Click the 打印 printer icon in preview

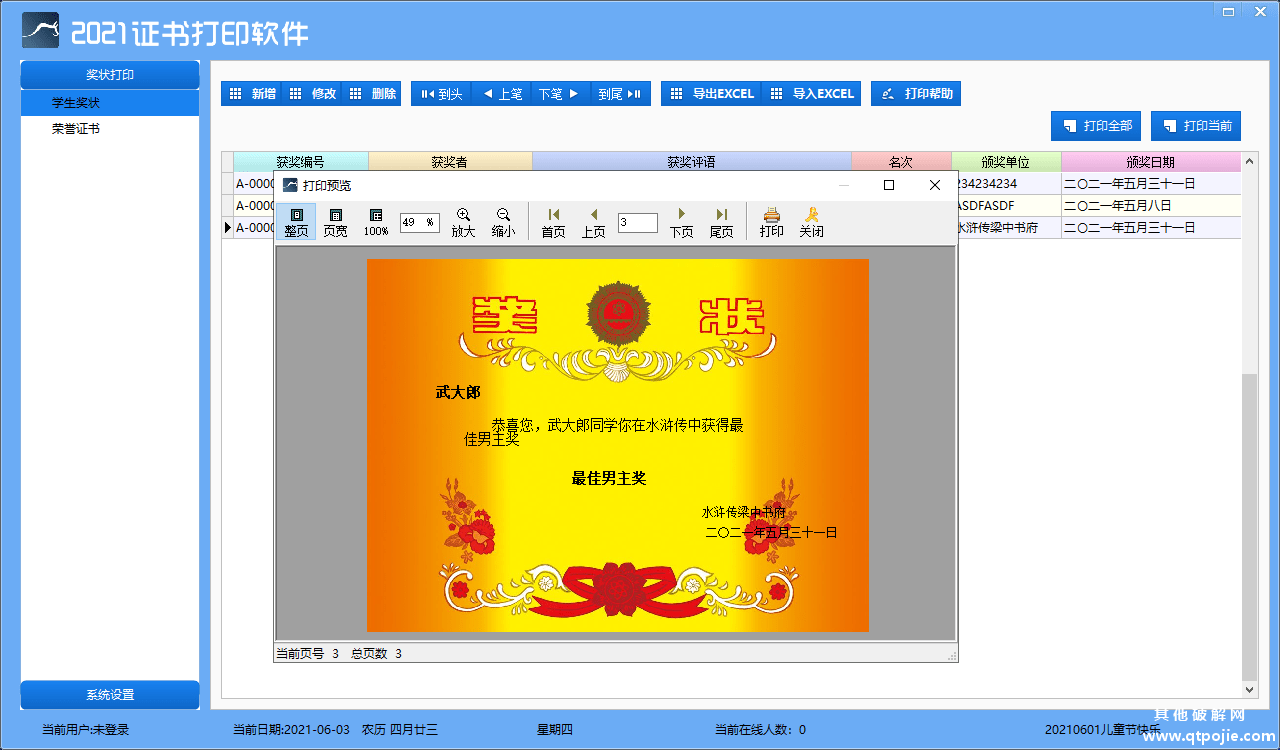click(x=771, y=222)
